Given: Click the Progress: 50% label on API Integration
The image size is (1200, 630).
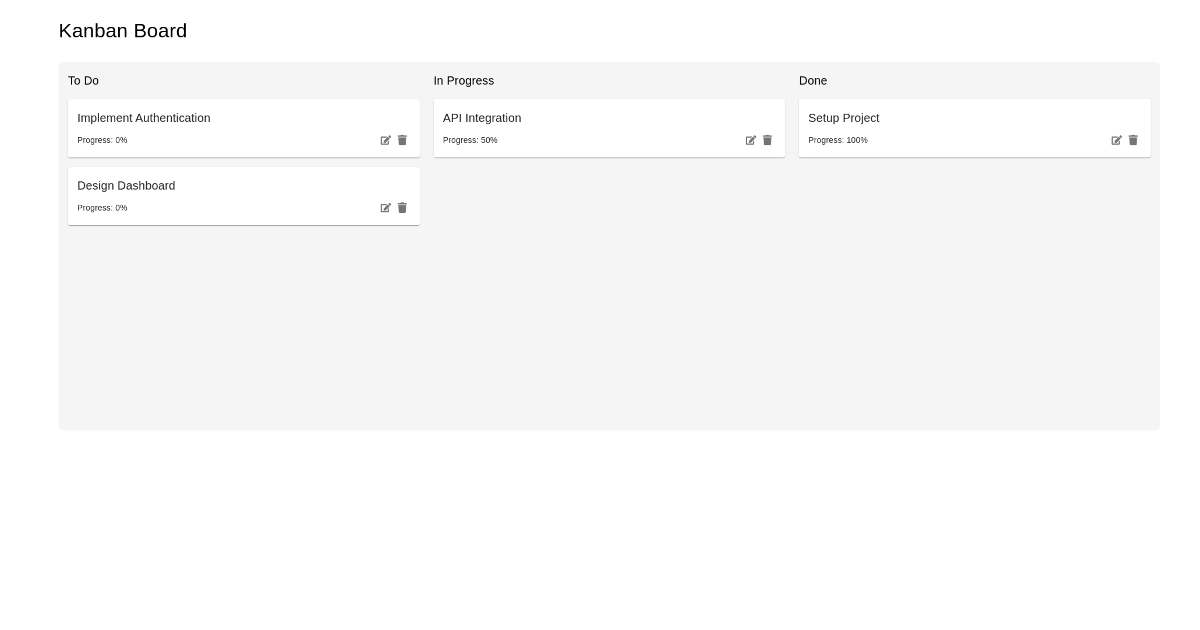Looking at the screenshot, I should click(x=471, y=140).
